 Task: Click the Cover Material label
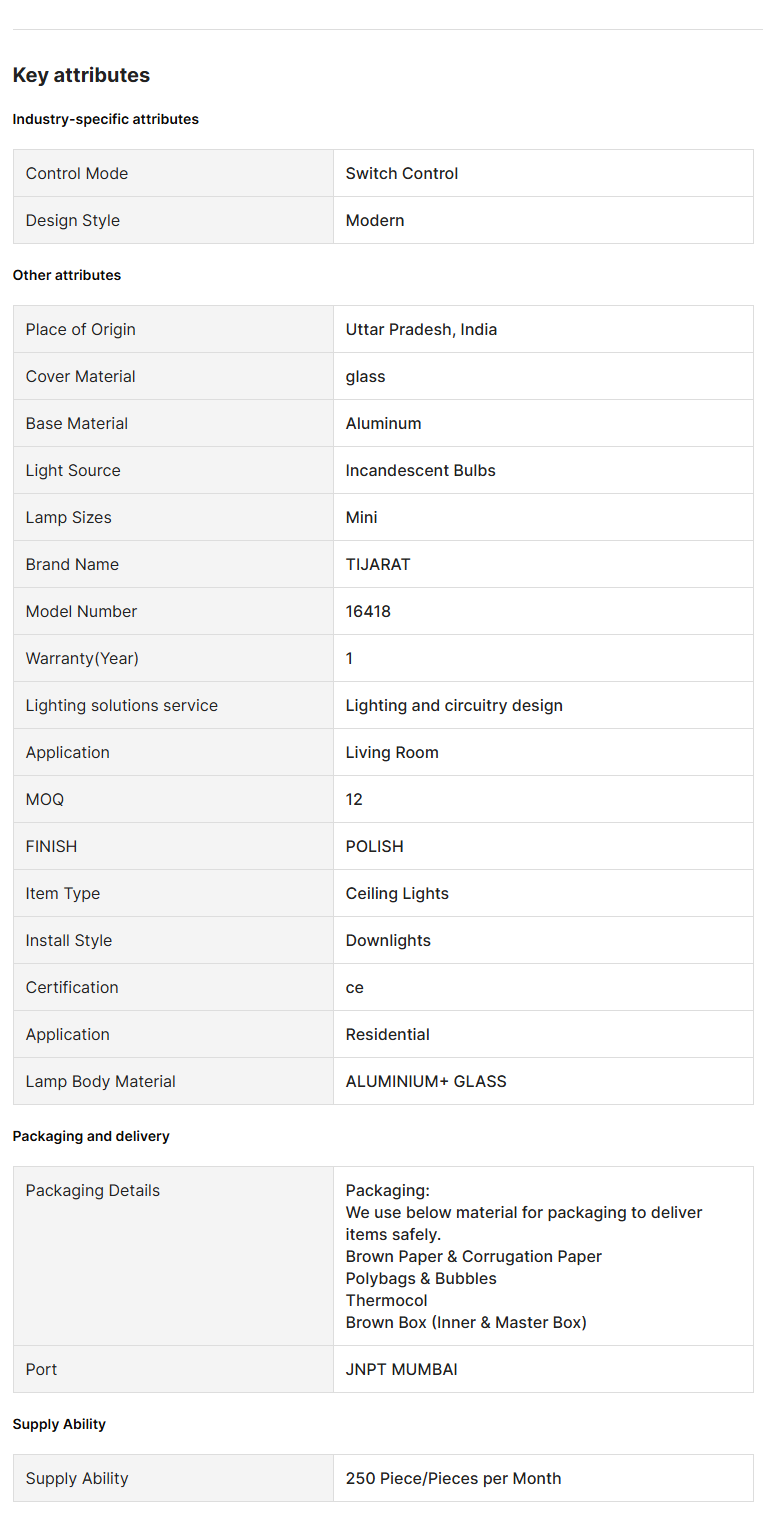[x=81, y=376]
